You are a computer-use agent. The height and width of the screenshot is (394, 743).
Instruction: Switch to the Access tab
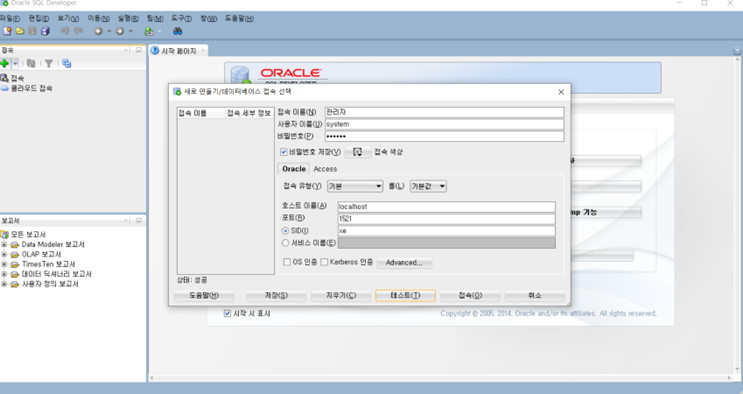[325, 169]
